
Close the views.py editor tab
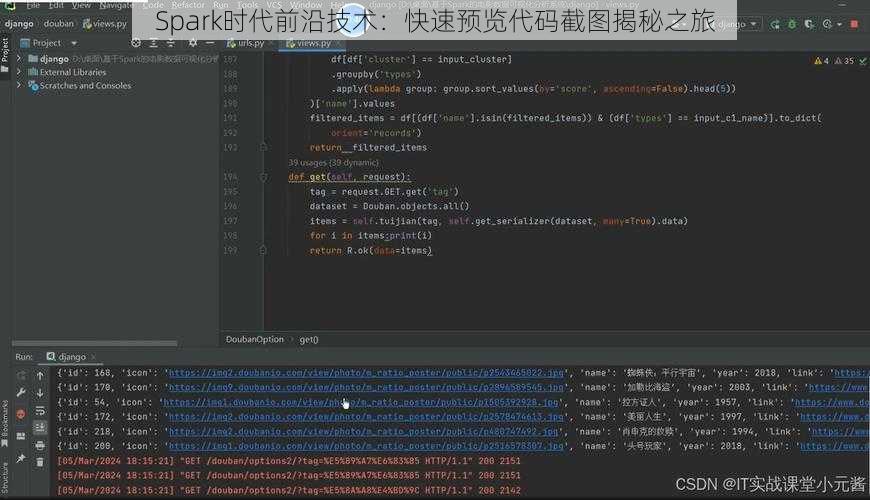tap(338, 43)
